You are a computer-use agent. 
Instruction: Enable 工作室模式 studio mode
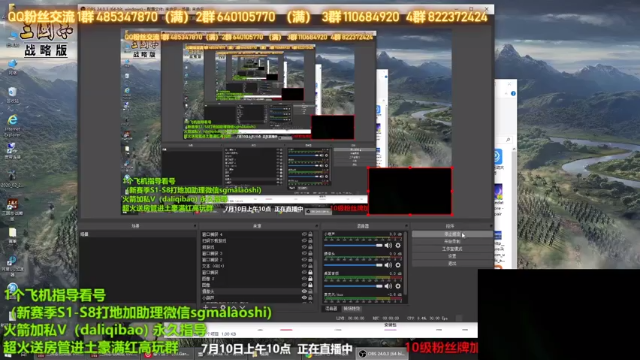click(x=452, y=249)
